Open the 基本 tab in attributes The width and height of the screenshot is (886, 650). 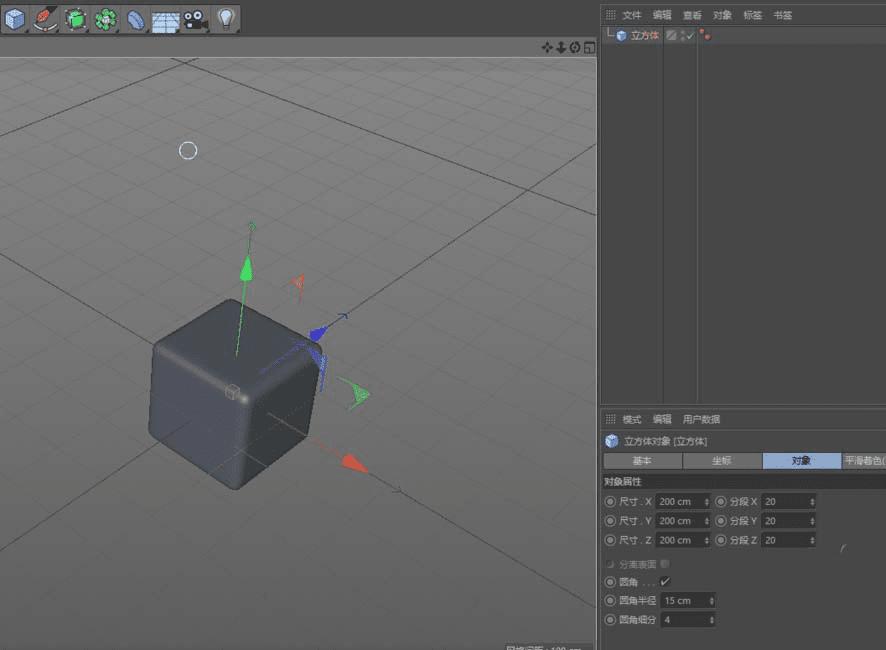pyautogui.click(x=642, y=461)
